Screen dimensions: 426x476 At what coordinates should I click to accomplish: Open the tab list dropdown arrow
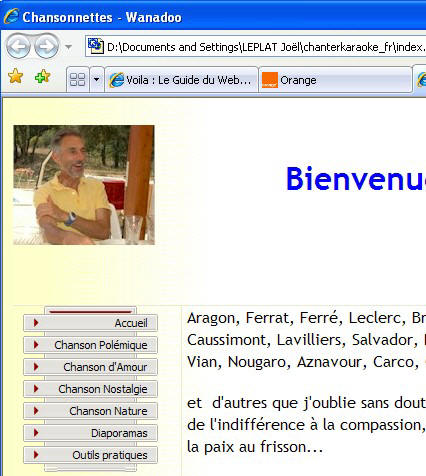tap(97, 80)
